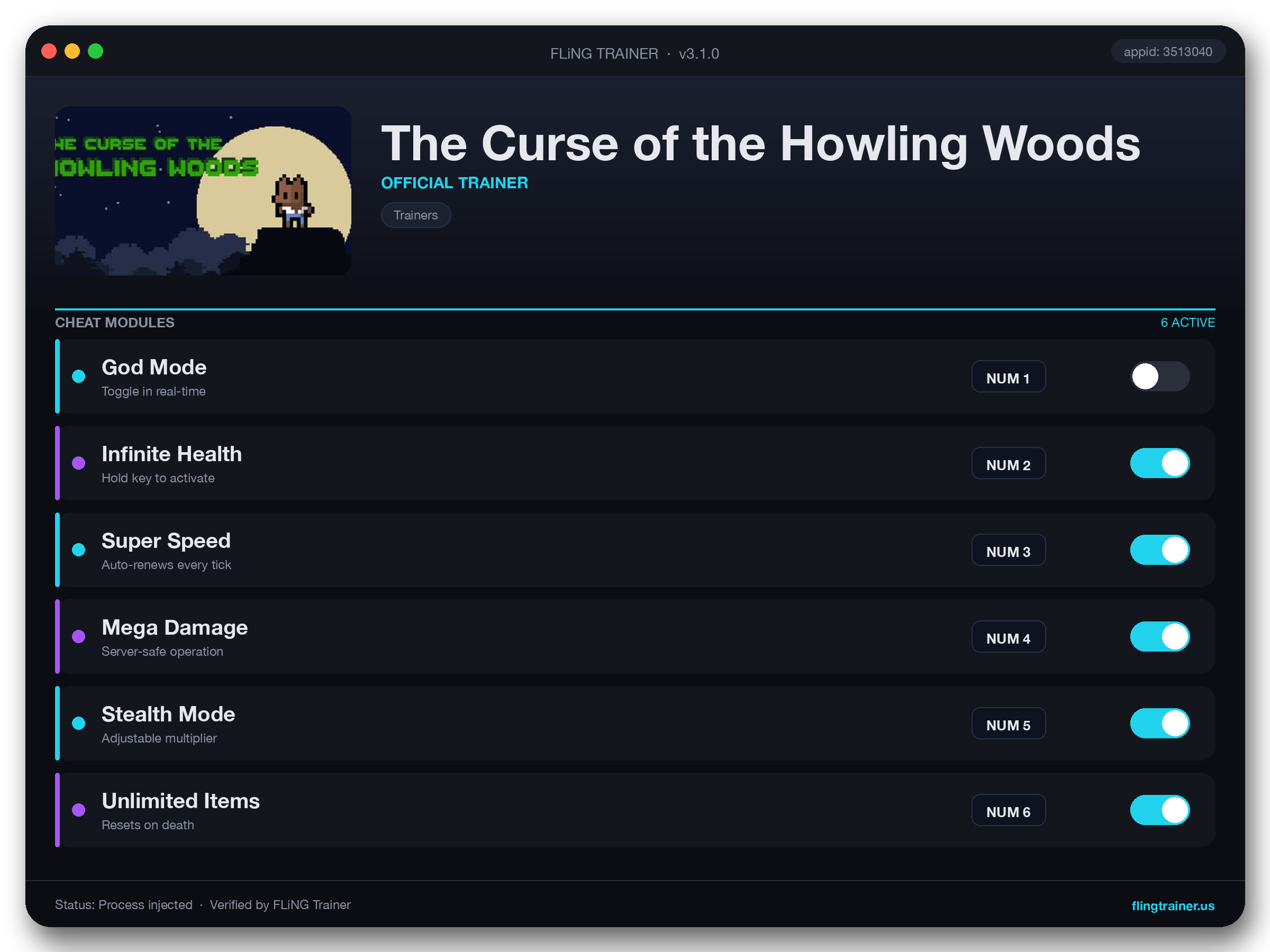Switch off the Mega Damage toggle
Viewport: 1270px width, 952px height.
[x=1160, y=636]
